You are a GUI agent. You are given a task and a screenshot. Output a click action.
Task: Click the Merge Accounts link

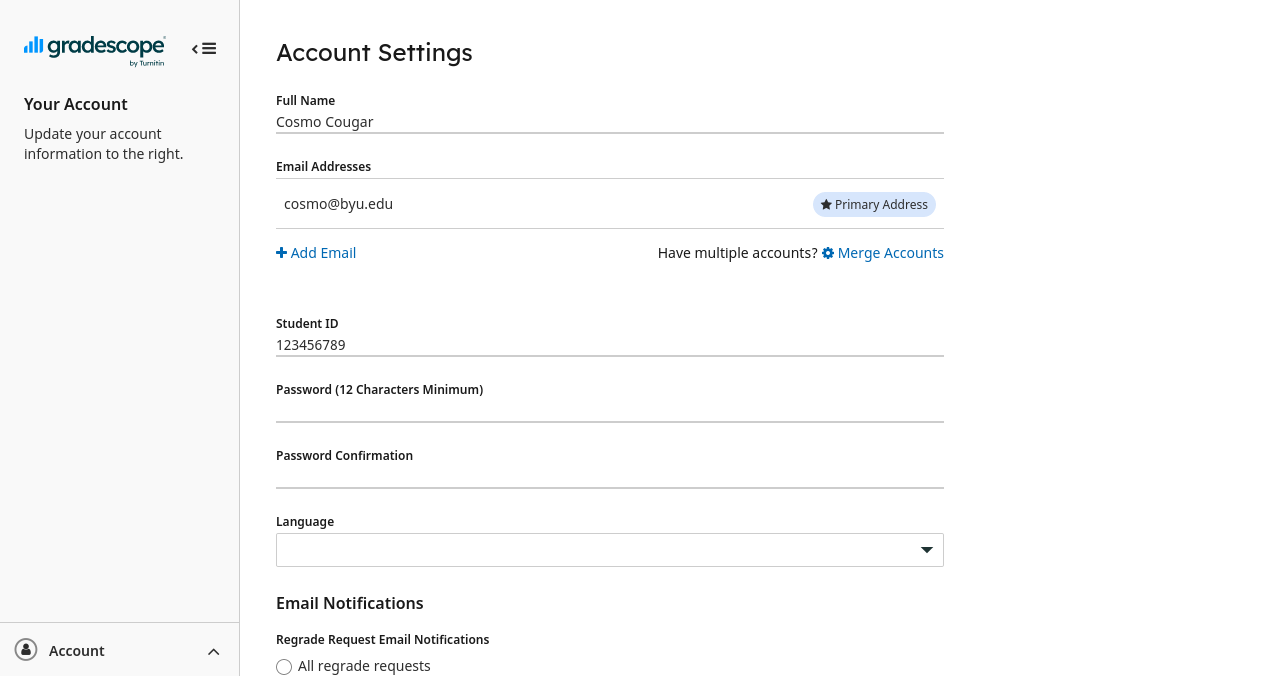890,252
